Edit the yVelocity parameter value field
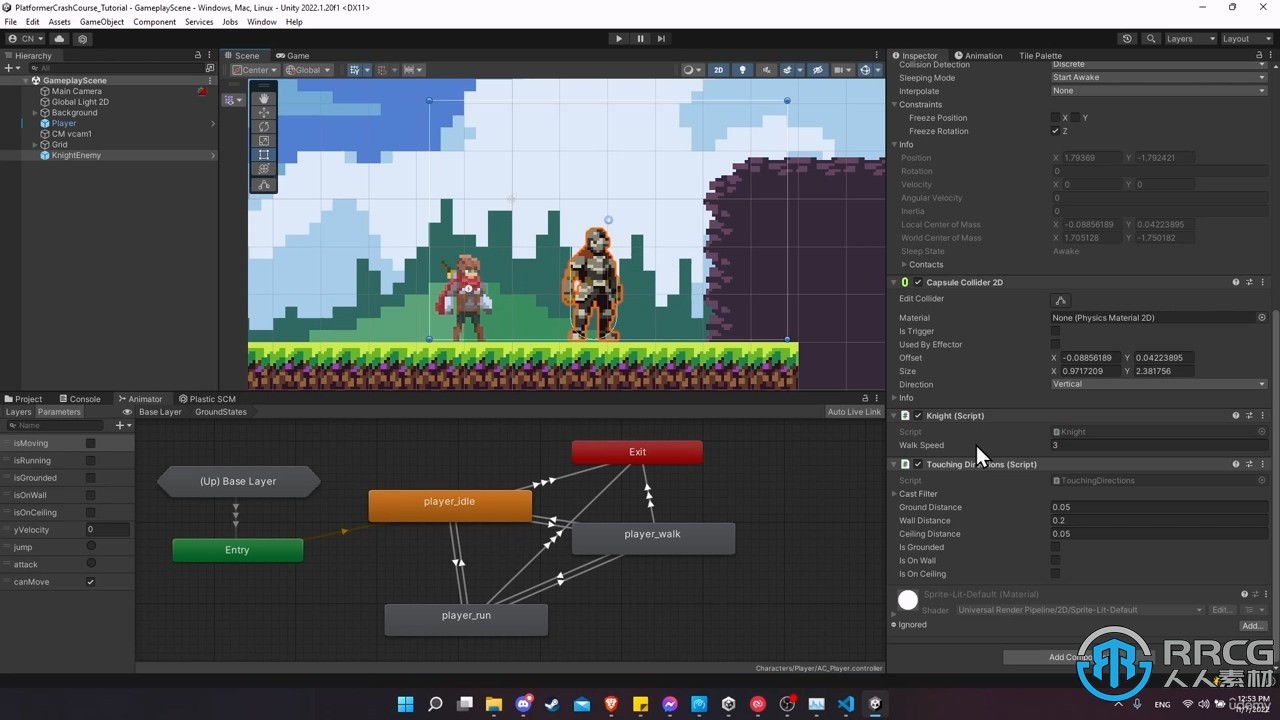1280x720 pixels. [x=107, y=530]
